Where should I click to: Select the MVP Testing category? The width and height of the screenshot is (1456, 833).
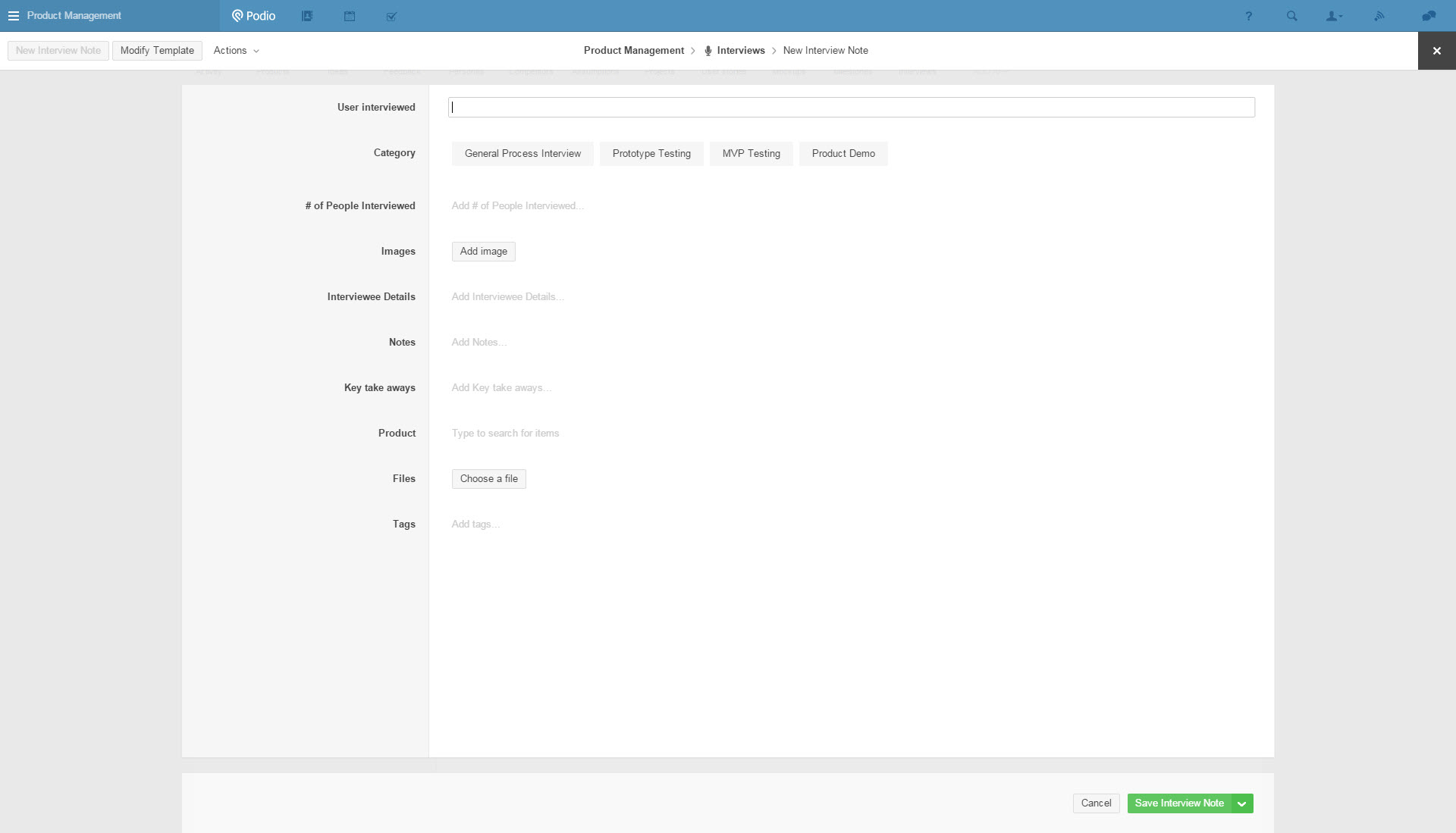point(751,154)
